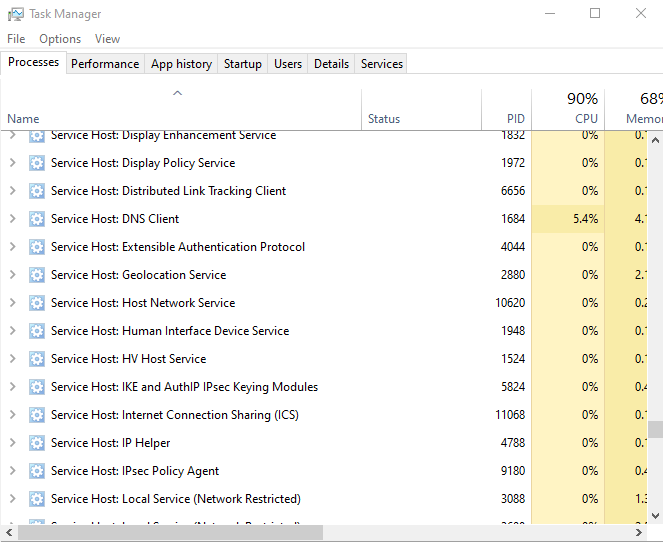The height and width of the screenshot is (544, 663).
Task: Expand Service Host: Local Service (Network Restricted)
Action: pyautogui.click(x=13, y=499)
